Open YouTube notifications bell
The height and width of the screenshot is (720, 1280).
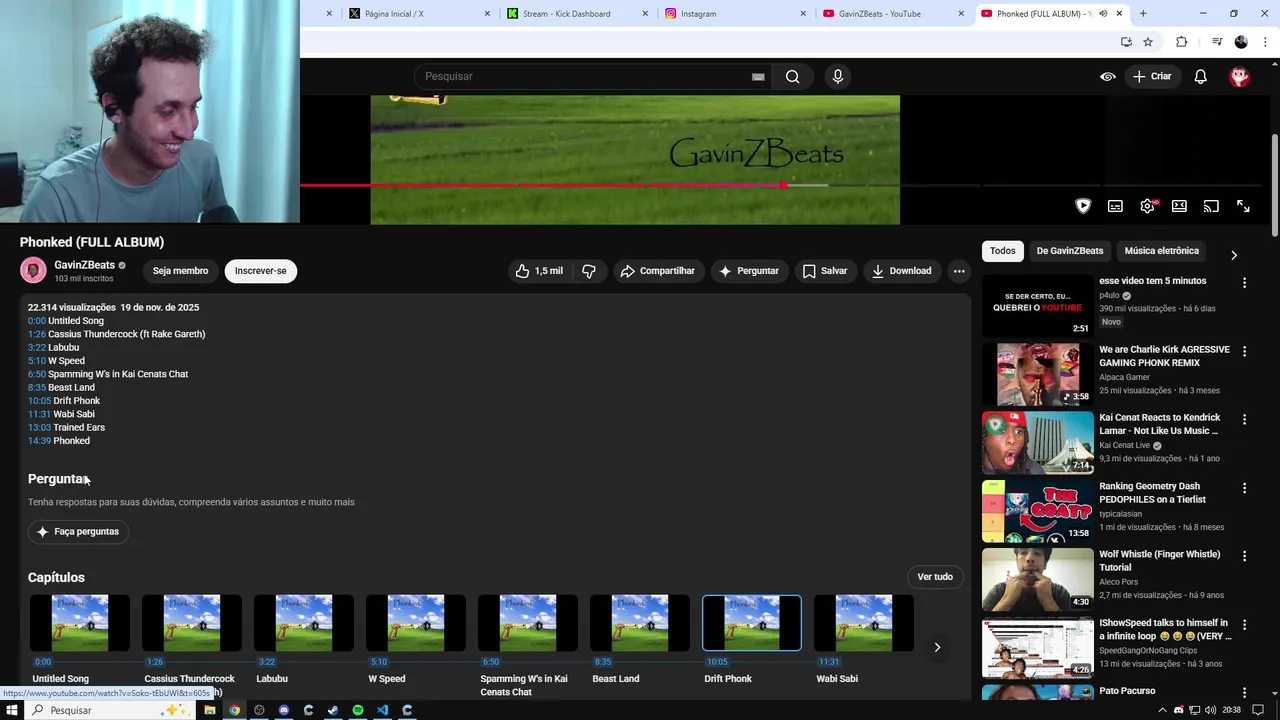(x=1200, y=77)
